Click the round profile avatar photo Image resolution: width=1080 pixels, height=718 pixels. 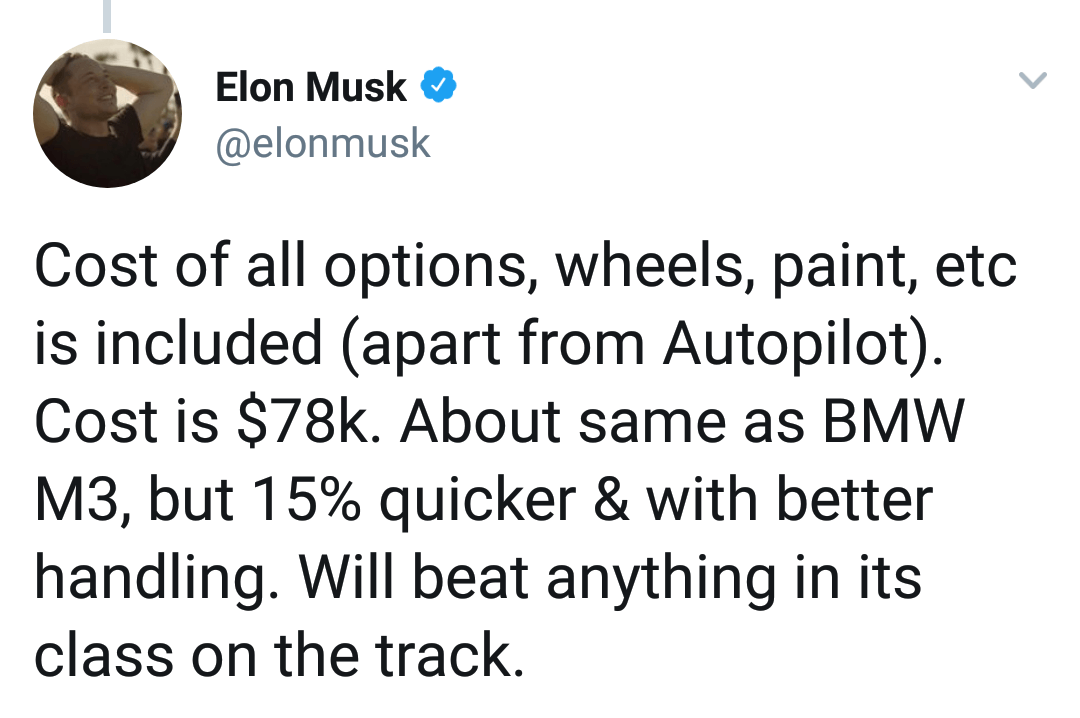click(x=107, y=113)
